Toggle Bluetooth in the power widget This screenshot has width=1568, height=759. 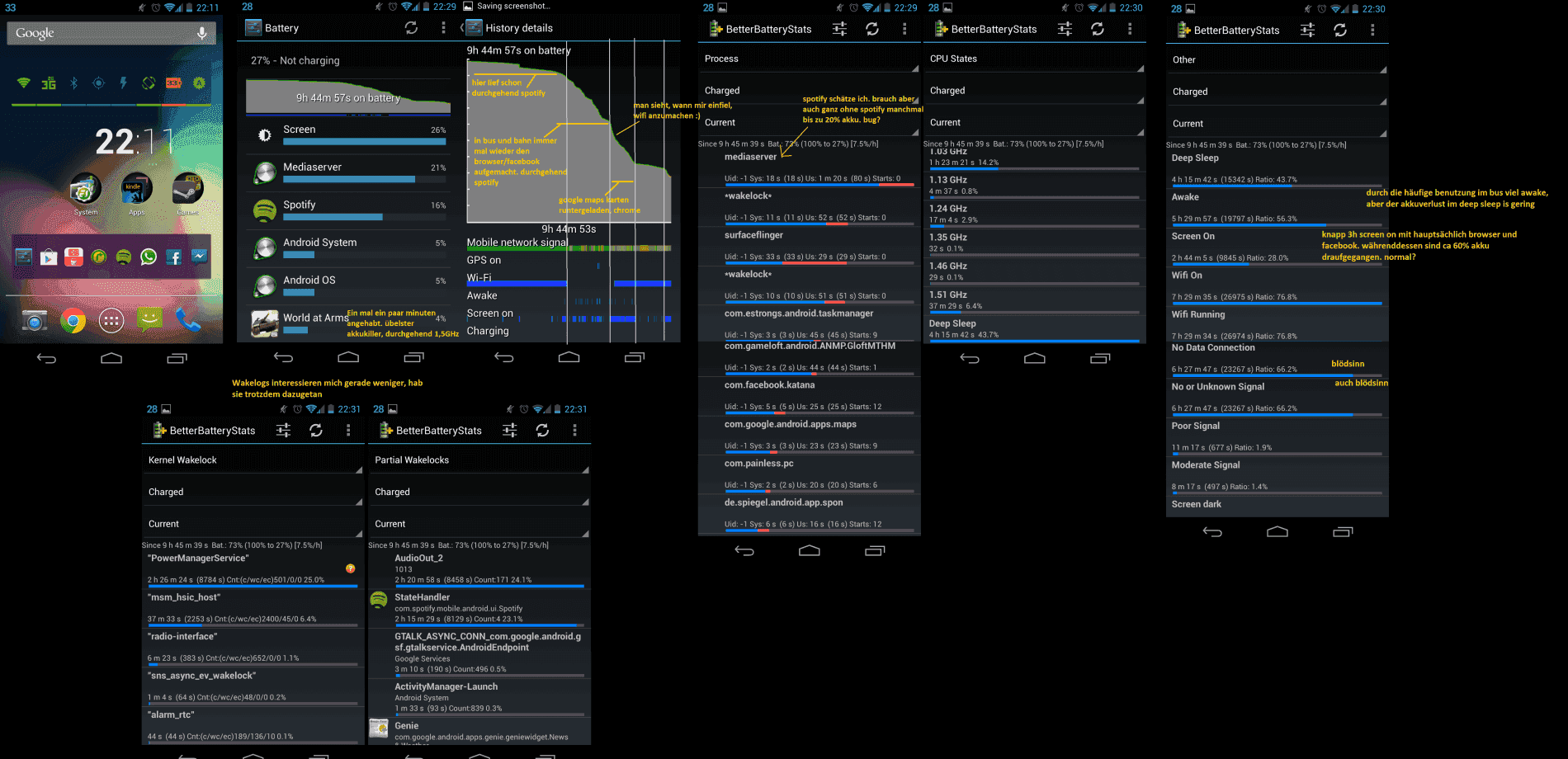[x=73, y=83]
